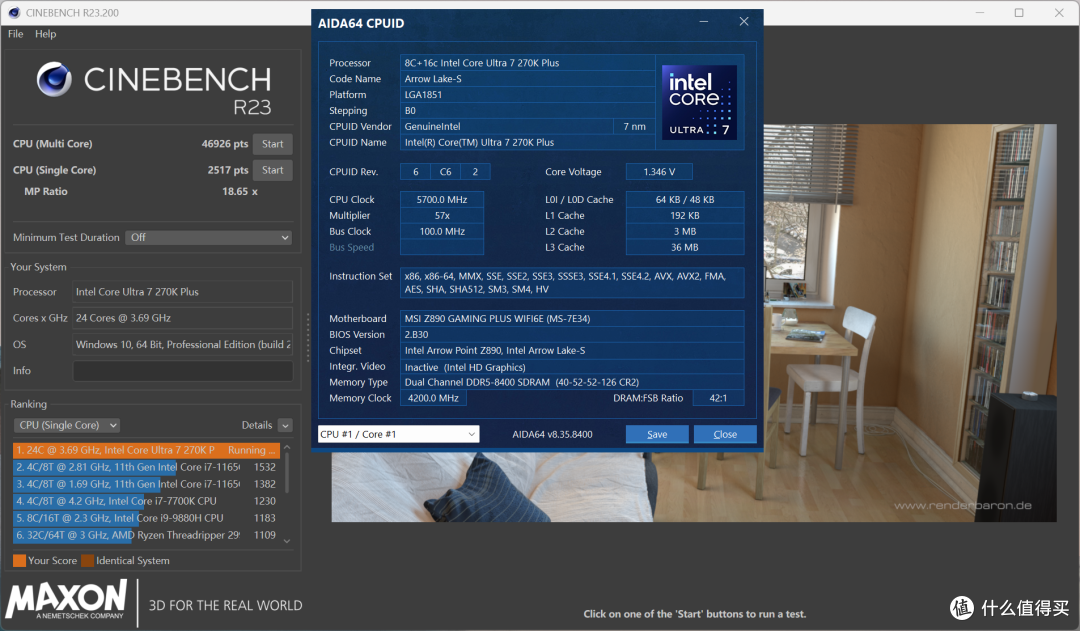Minimize the AIDA64 CPUID window

[x=704, y=22]
